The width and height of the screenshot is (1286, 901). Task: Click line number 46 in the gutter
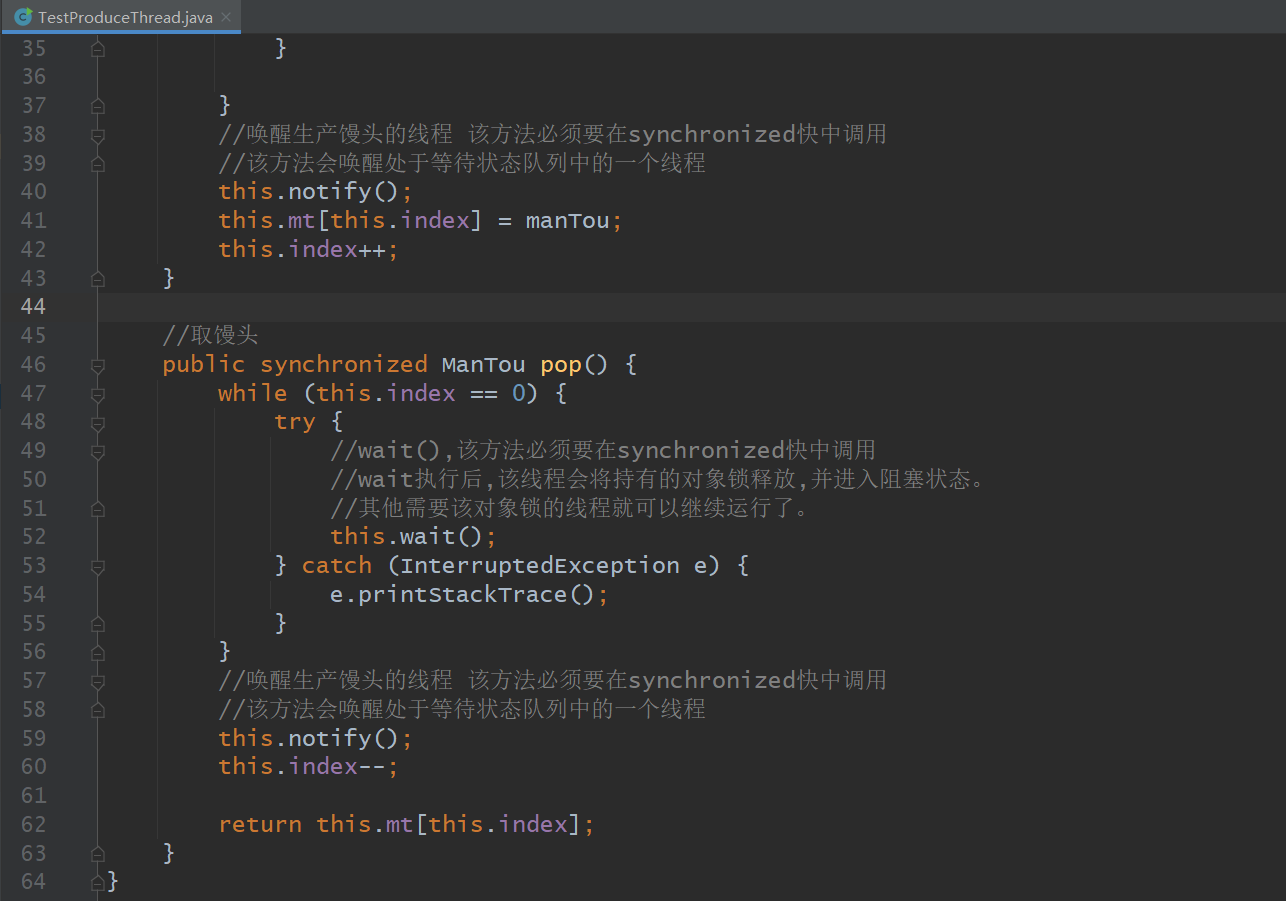click(x=33, y=365)
